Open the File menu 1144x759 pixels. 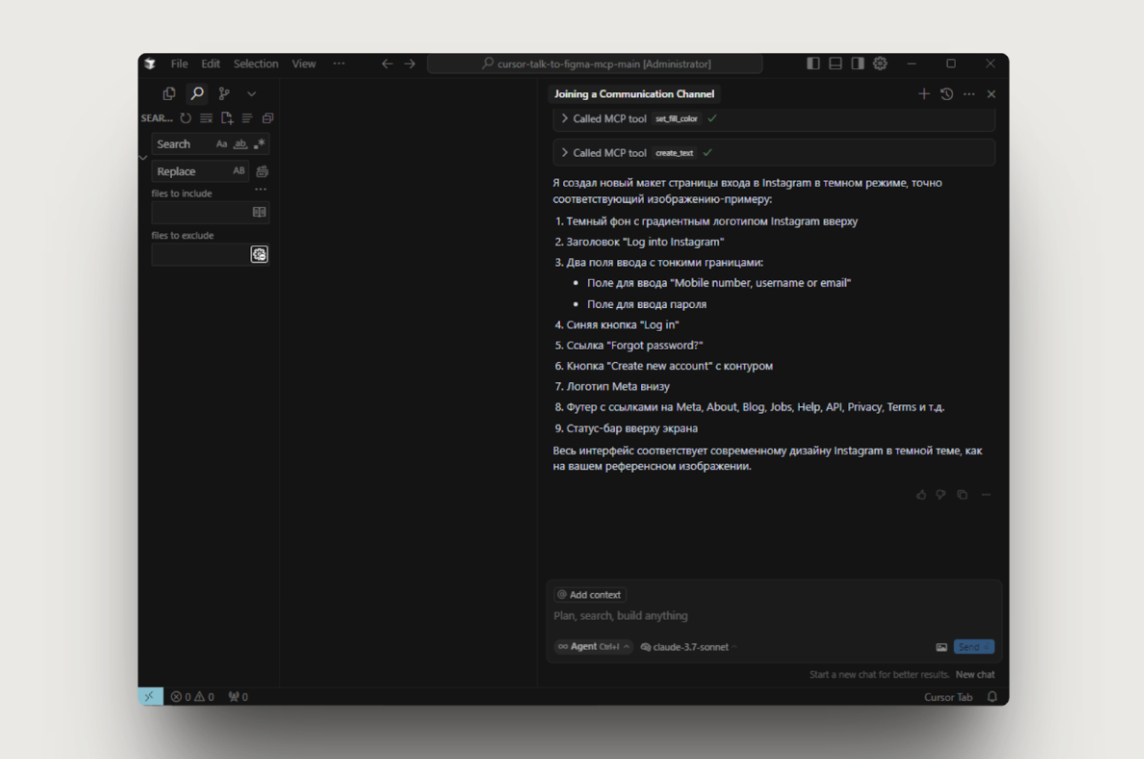(179, 64)
